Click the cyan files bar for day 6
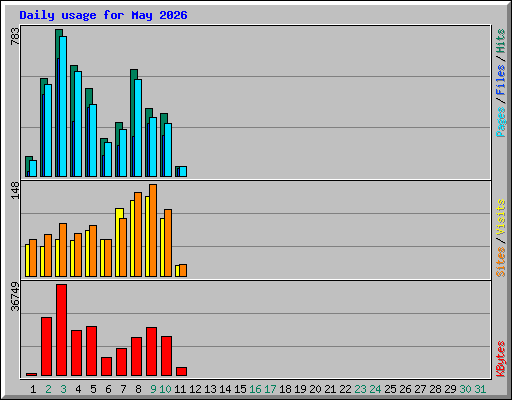The width and height of the screenshot is (512, 400). [108, 159]
